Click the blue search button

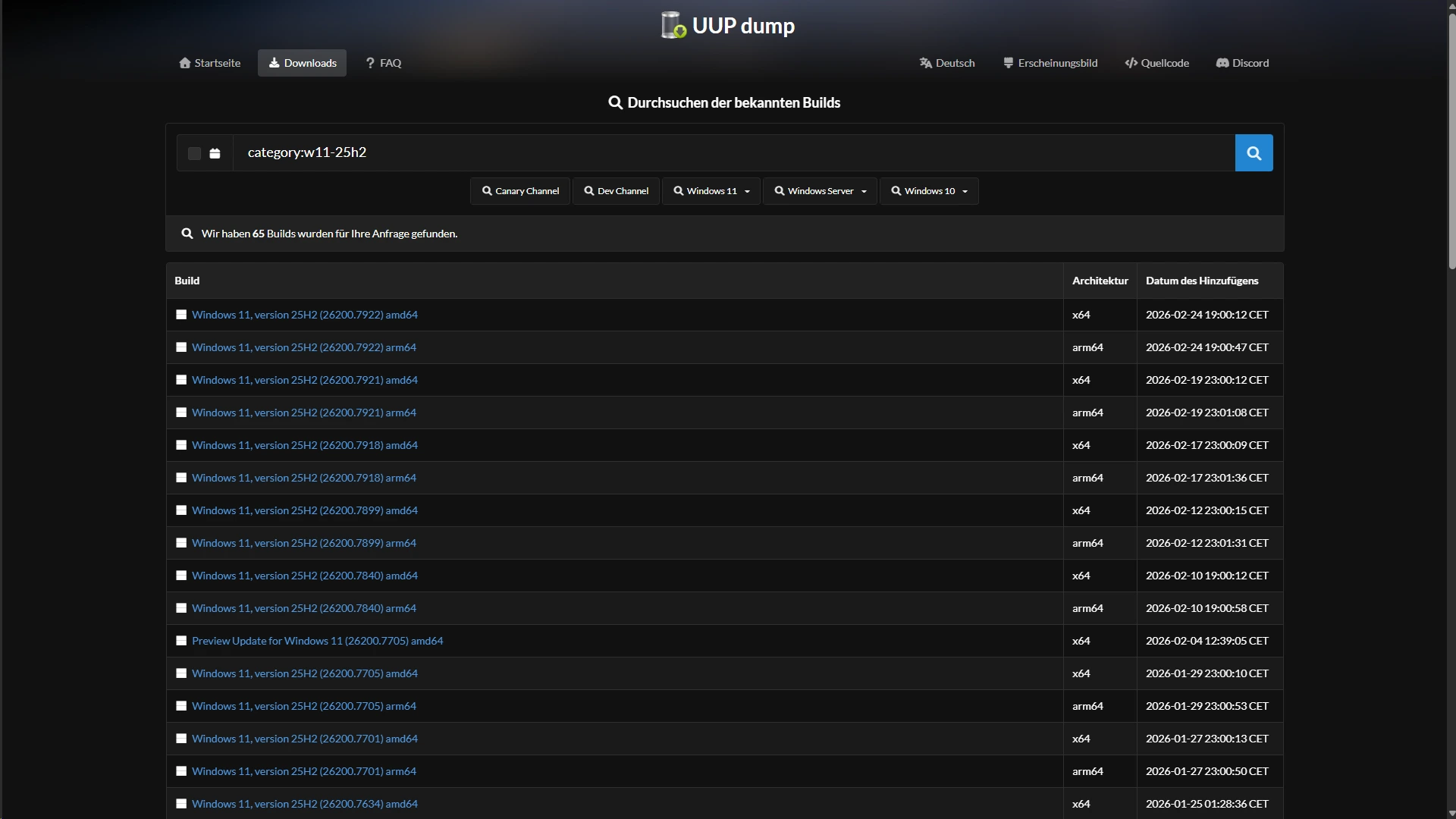pyautogui.click(x=1254, y=153)
